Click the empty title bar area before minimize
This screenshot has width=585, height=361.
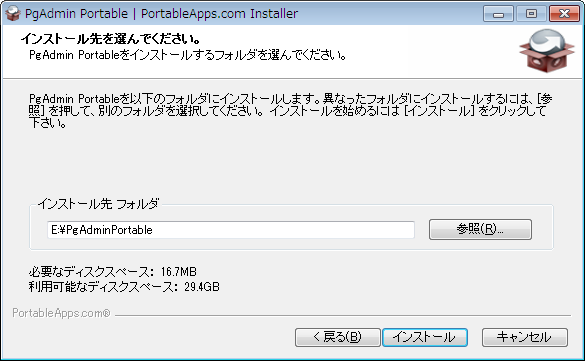(x=390, y=13)
